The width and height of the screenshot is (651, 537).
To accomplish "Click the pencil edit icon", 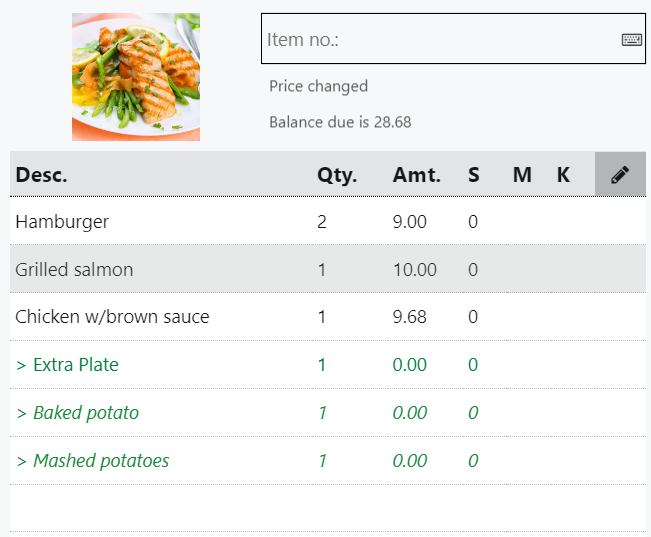I will tap(620, 175).
